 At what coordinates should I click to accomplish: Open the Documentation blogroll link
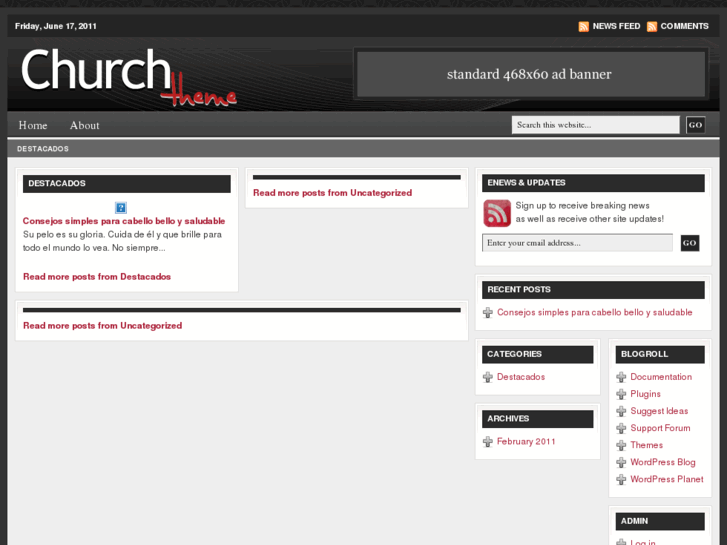(x=661, y=377)
